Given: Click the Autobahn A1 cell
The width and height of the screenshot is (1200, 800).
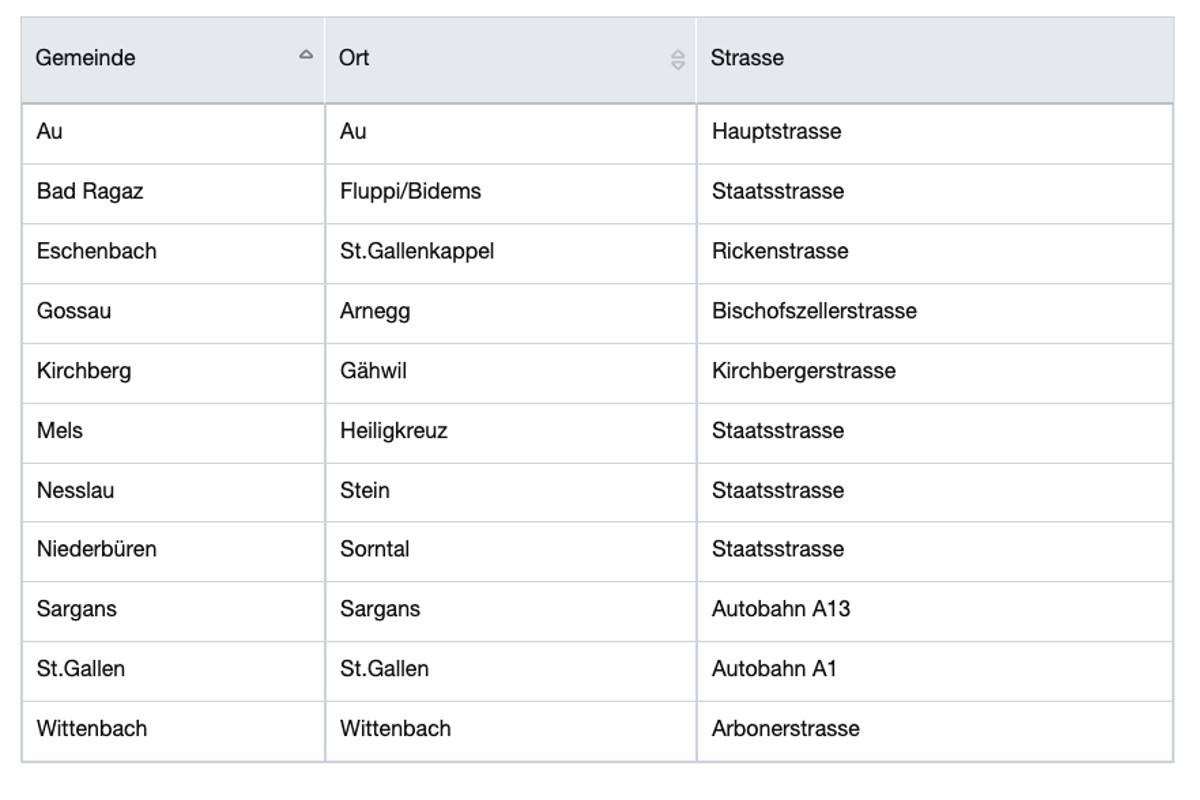Looking at the screenshot, I should click(774, 669).
